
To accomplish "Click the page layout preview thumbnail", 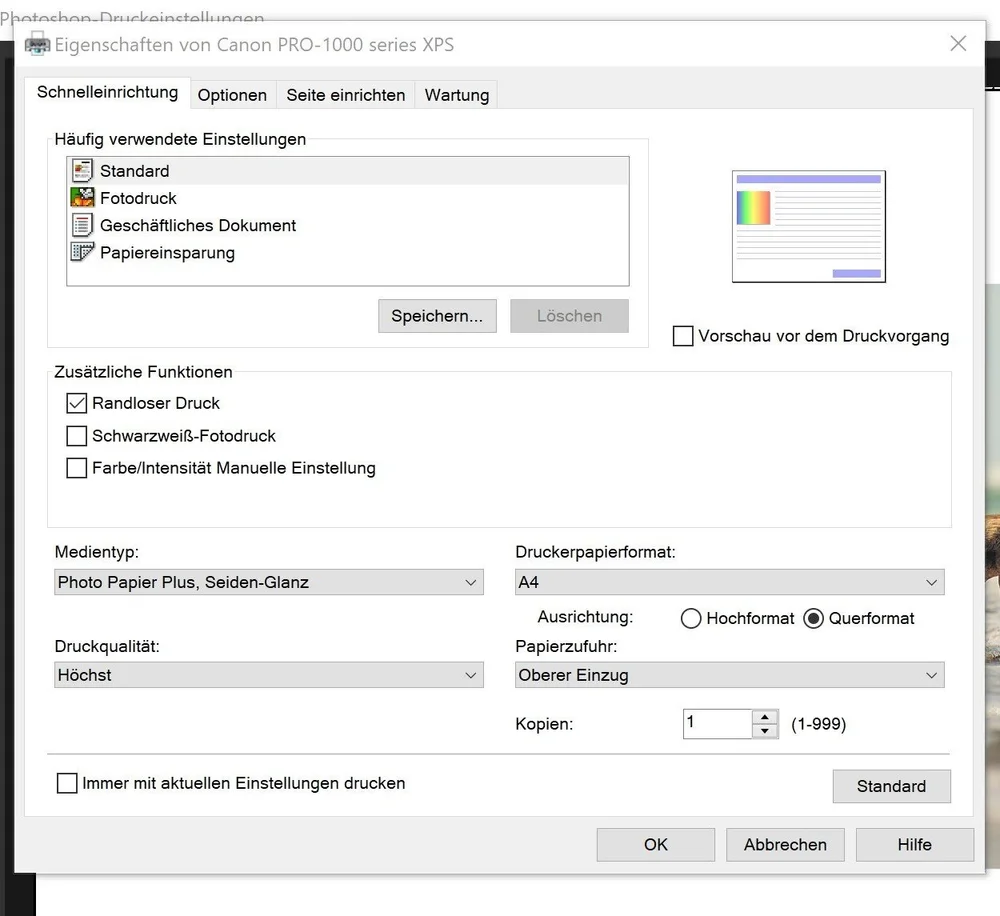I will tap(809, 226).
